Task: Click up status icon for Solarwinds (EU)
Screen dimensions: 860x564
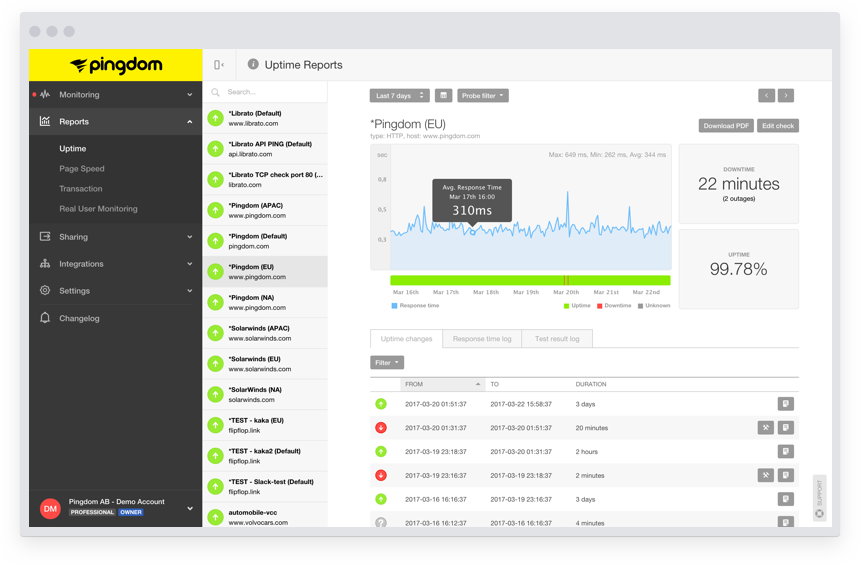Action: [216, 364]
